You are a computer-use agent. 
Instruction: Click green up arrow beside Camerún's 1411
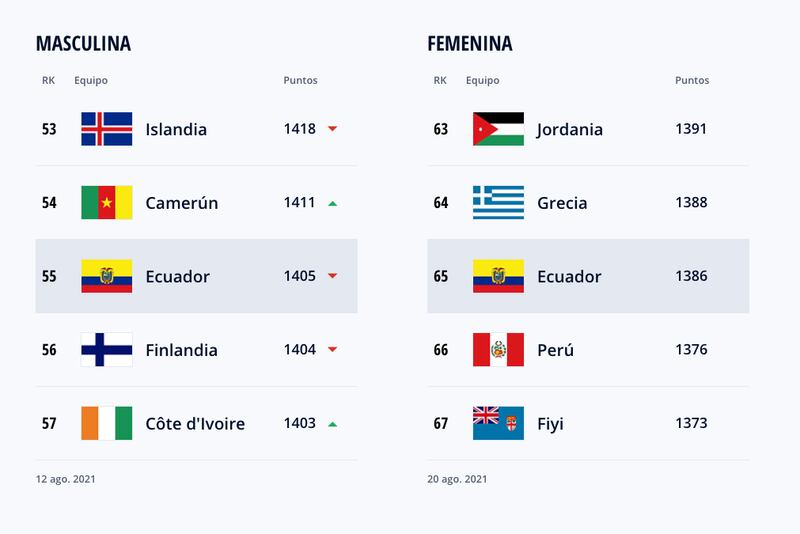[333, 204]
